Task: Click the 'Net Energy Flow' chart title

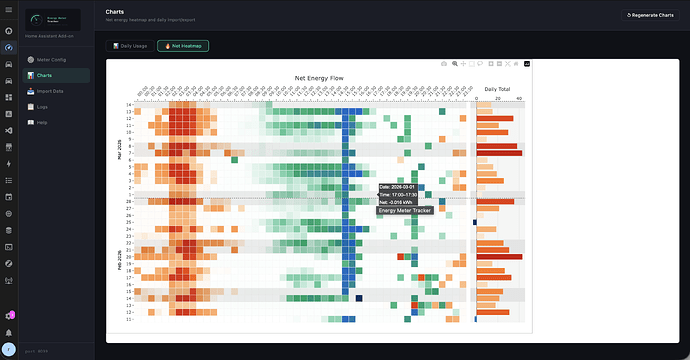Action: [319, 78]
